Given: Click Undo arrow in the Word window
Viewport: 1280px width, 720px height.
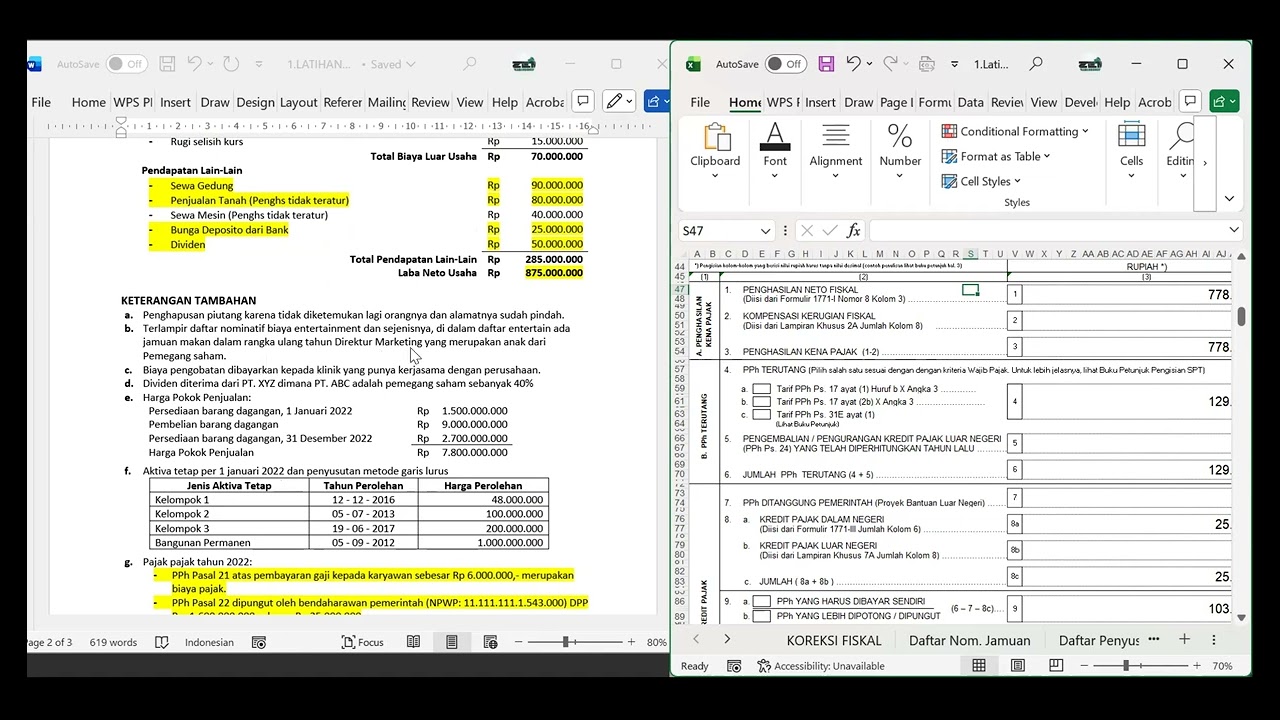Looking at the screenshot, I should [x=194, y=64].
